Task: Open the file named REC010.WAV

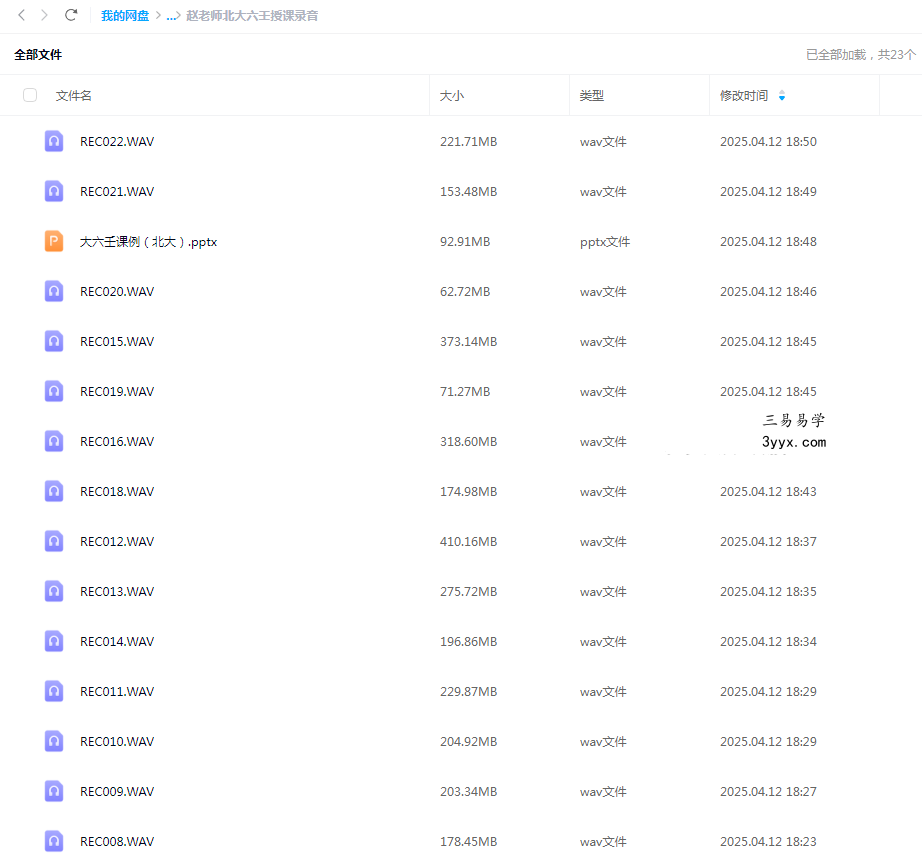Action: [x=117, y=742]
